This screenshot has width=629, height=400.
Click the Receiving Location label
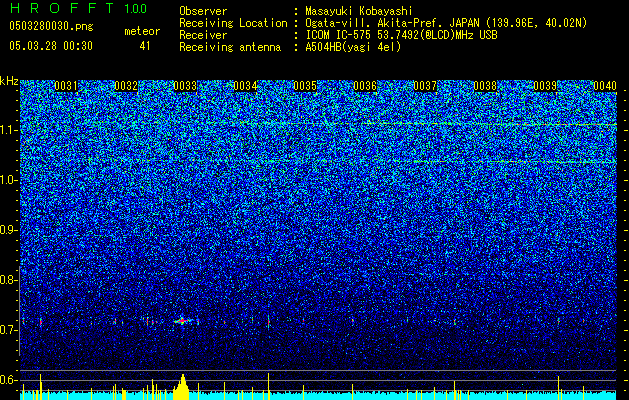click(233, 23)
